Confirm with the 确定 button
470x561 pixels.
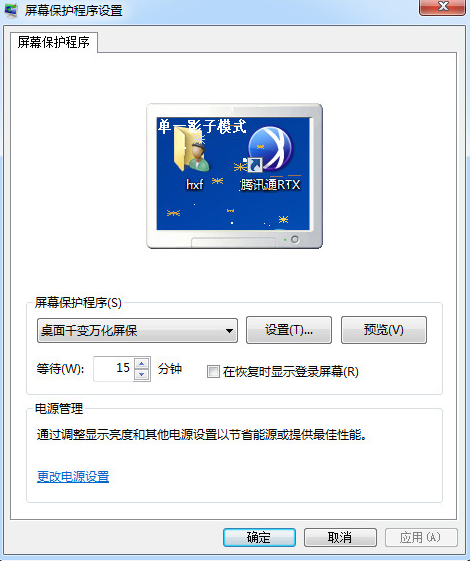pos(259,537)
